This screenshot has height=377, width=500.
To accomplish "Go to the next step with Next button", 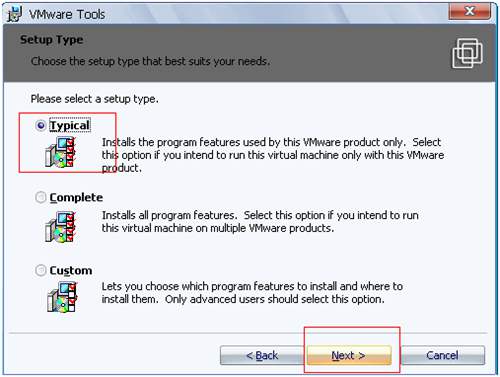I will (x=349, y=355).
